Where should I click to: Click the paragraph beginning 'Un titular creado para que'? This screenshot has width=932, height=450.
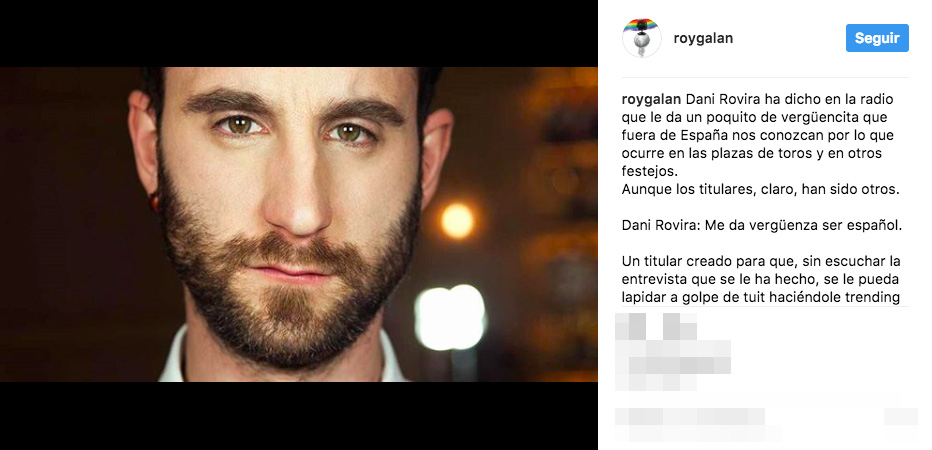(761, 279)
